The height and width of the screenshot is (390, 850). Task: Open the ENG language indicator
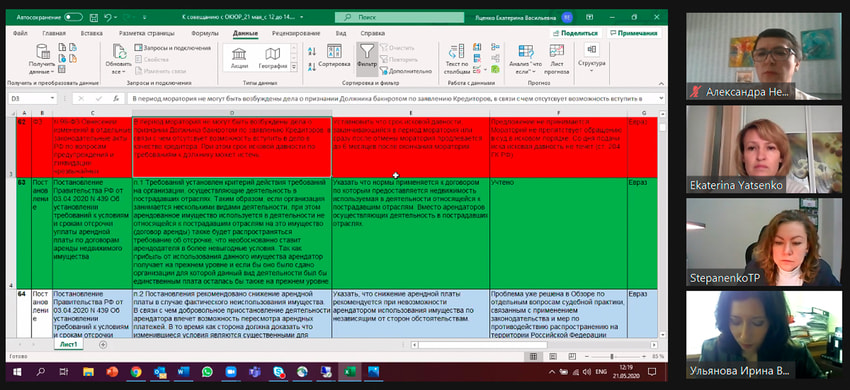(602, 372)
